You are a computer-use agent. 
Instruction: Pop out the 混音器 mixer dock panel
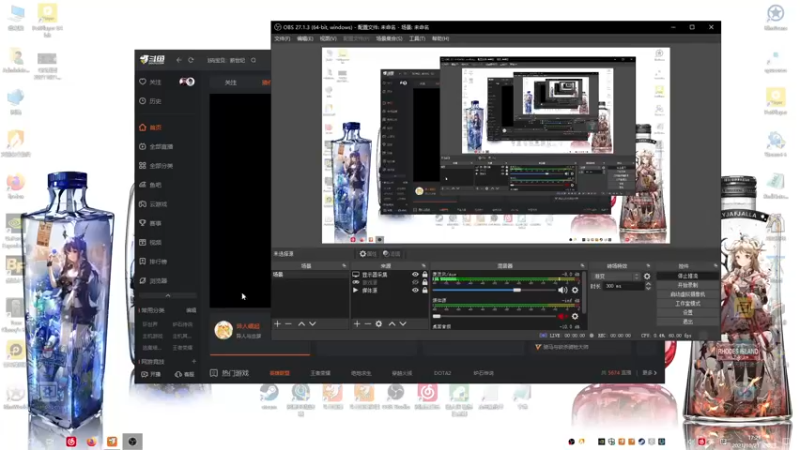coord(582,266)
